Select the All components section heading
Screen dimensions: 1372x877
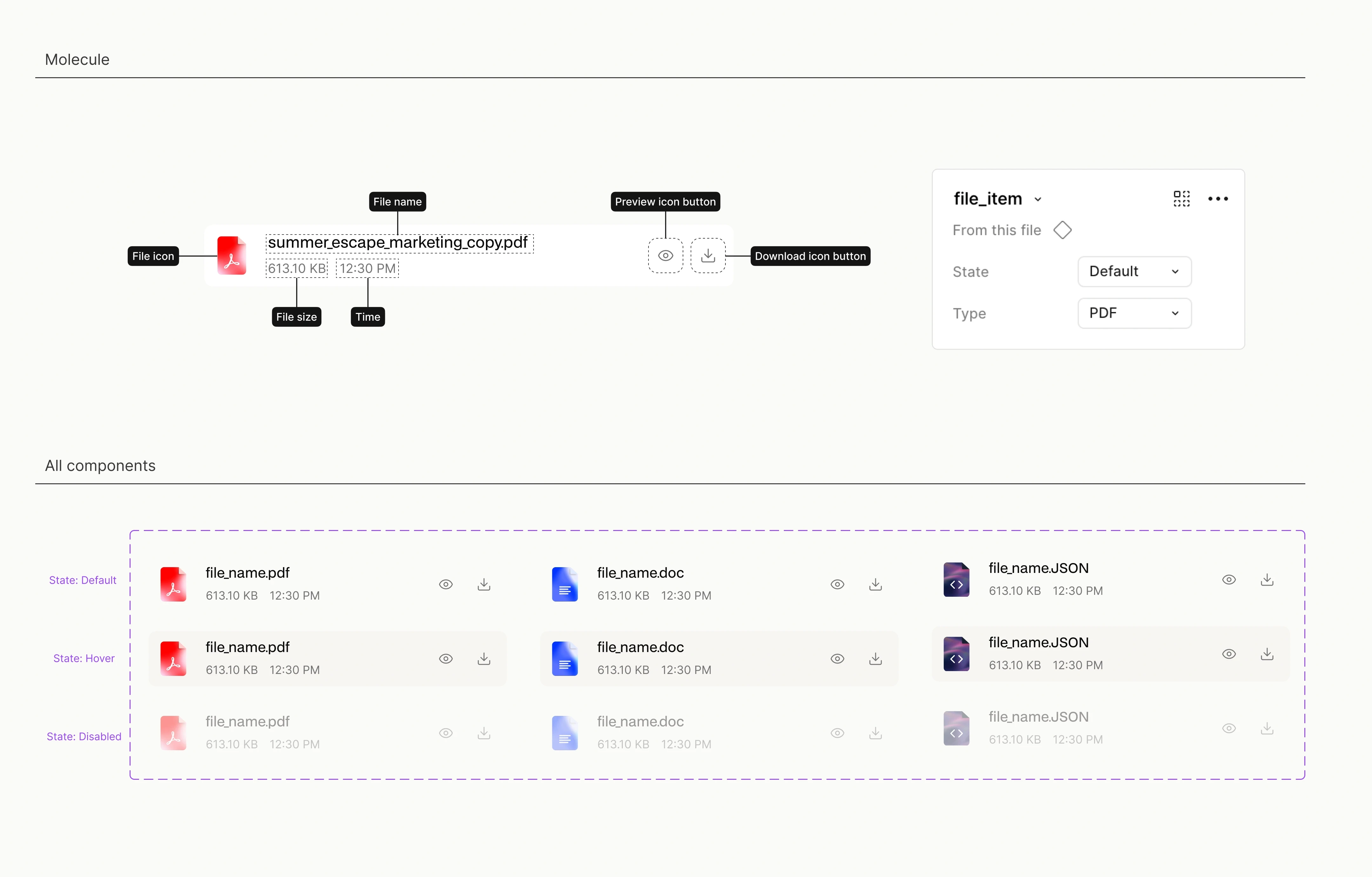click(x=100, y=466)
